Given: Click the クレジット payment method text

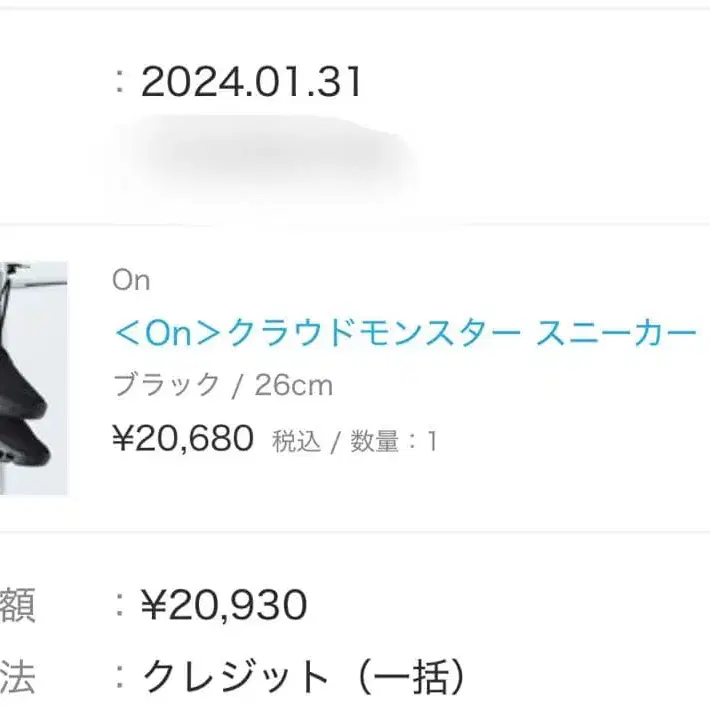Looking at the screenshot, I should [236, 678].
